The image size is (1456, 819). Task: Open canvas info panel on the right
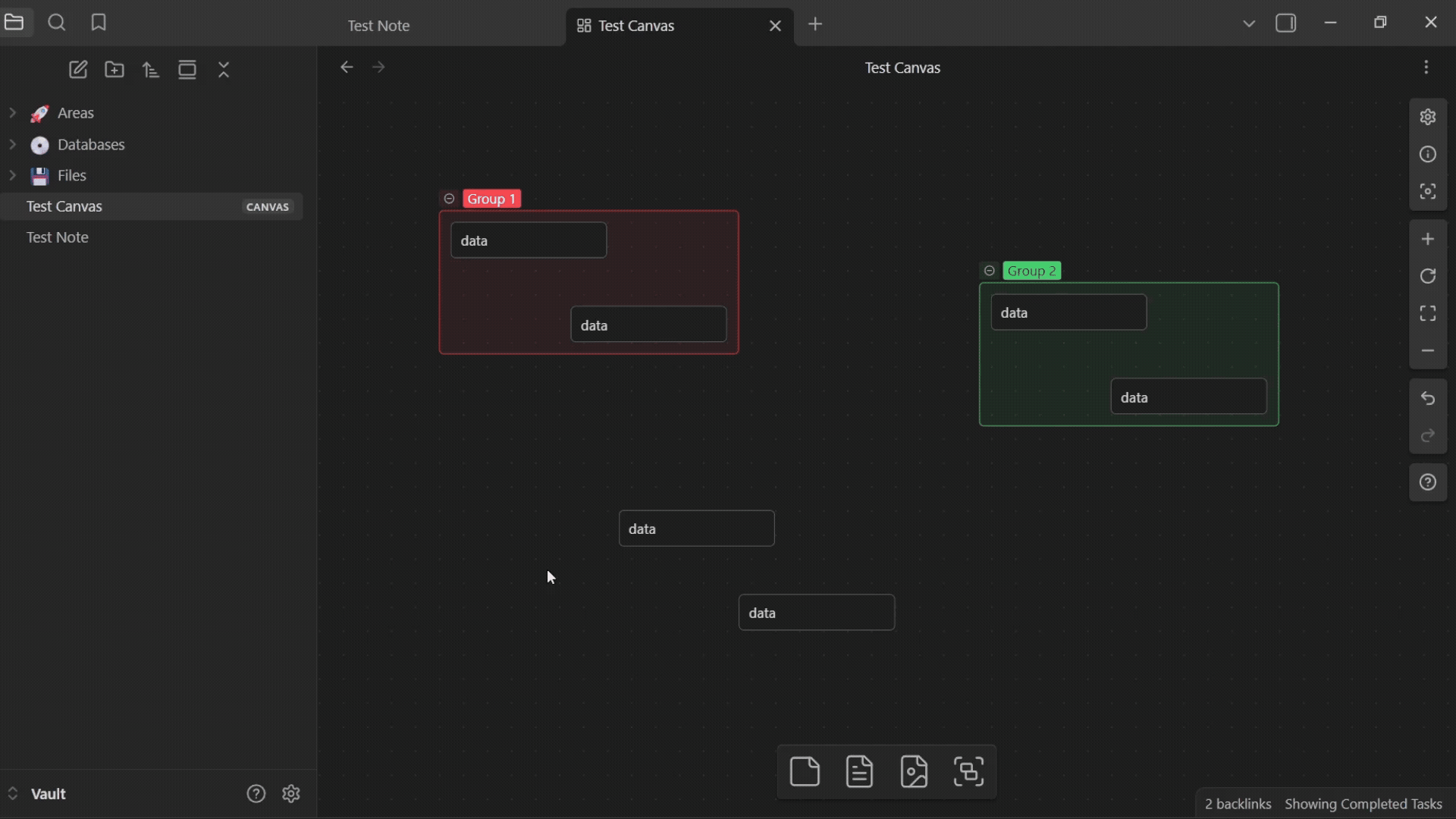coord(1429,154)
